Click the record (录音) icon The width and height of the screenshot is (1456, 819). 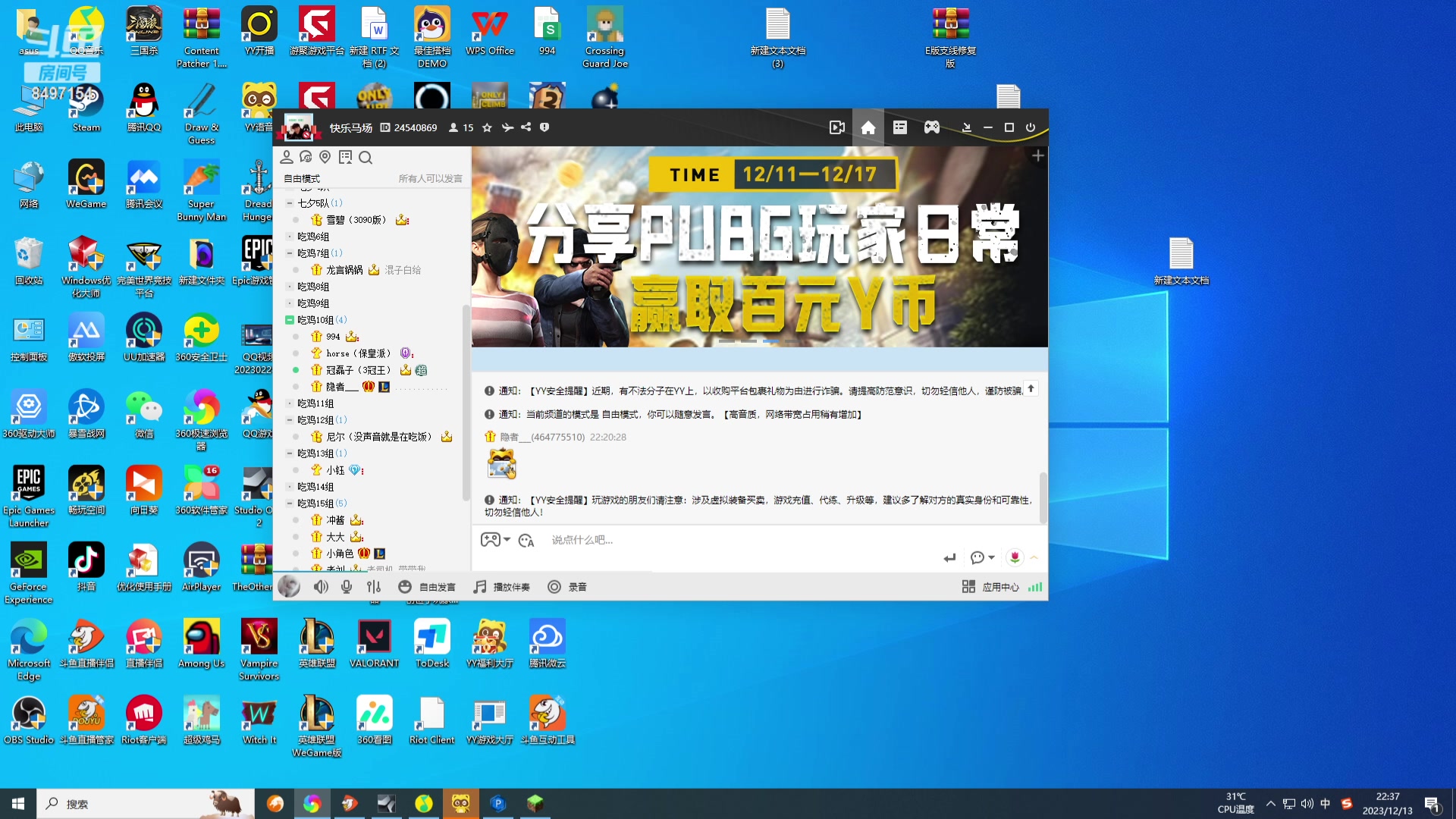[554, 586]
